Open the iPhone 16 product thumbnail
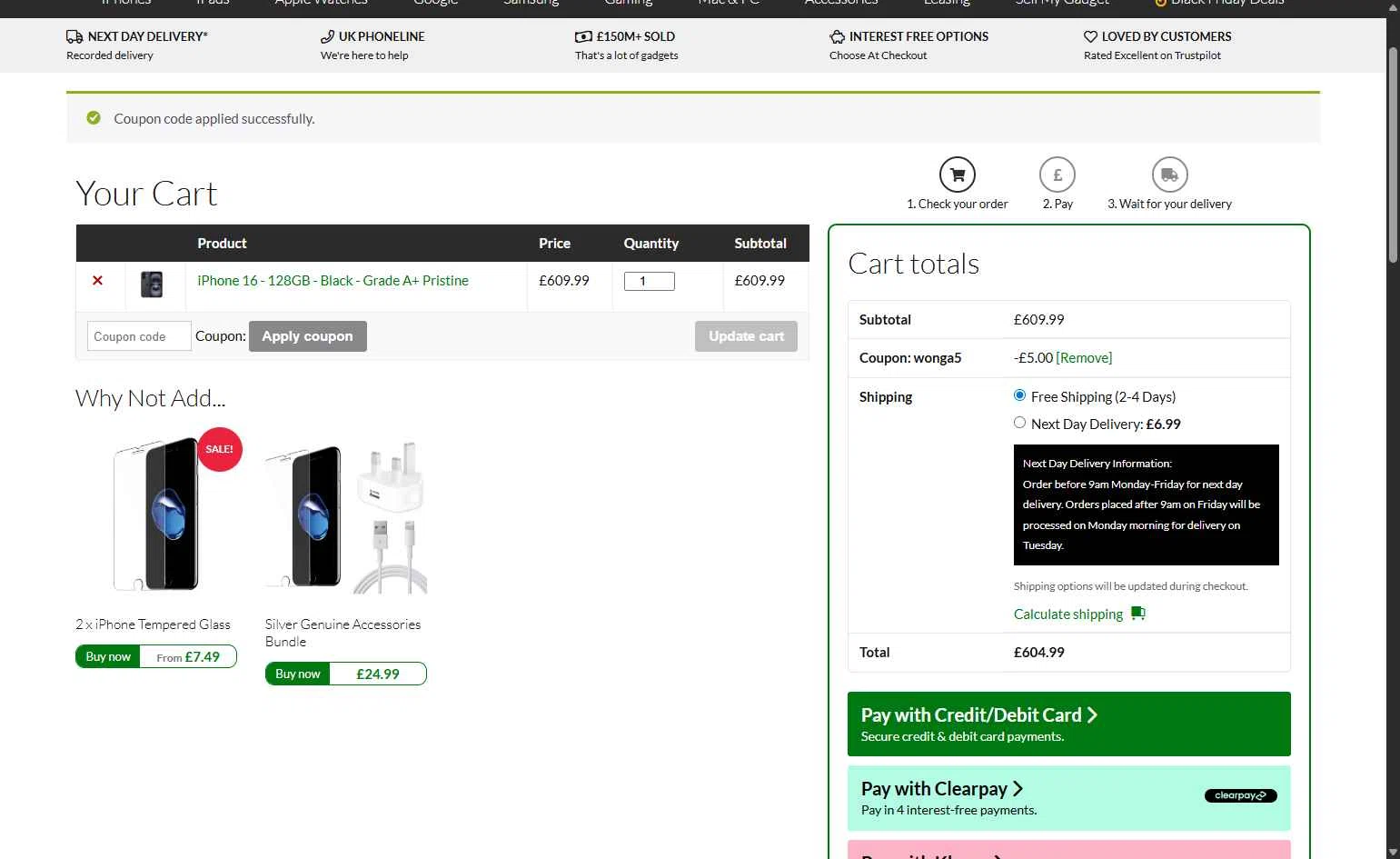 coord(152,284)
